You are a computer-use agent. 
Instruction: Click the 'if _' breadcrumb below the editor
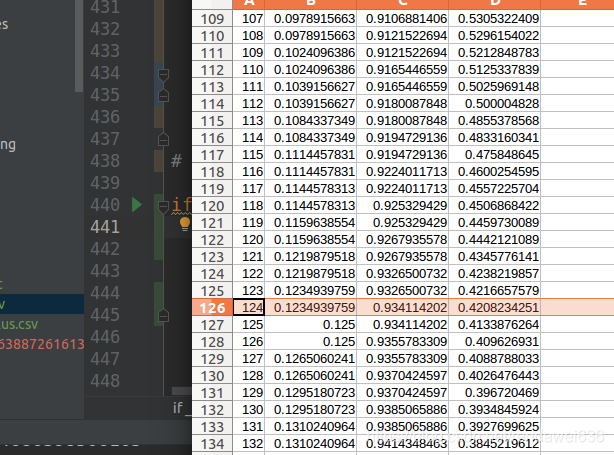click(x=182, y=408)
